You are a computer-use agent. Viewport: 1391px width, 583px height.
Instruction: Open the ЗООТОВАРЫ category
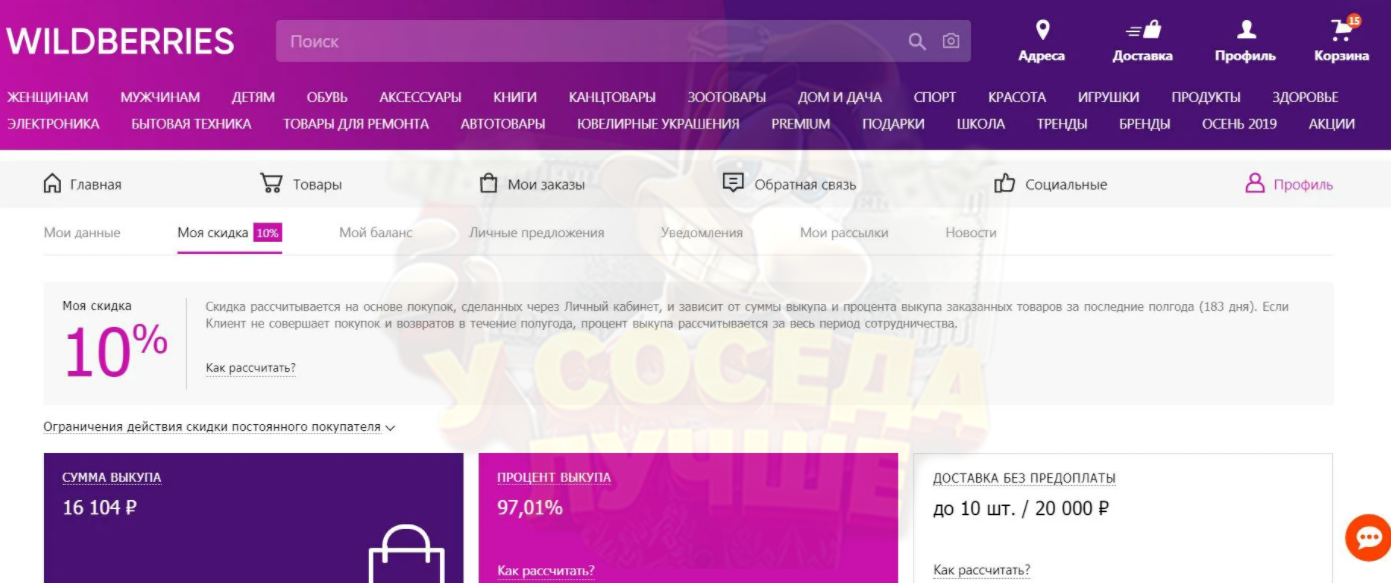pyautogui.click(x=727, y=97)
